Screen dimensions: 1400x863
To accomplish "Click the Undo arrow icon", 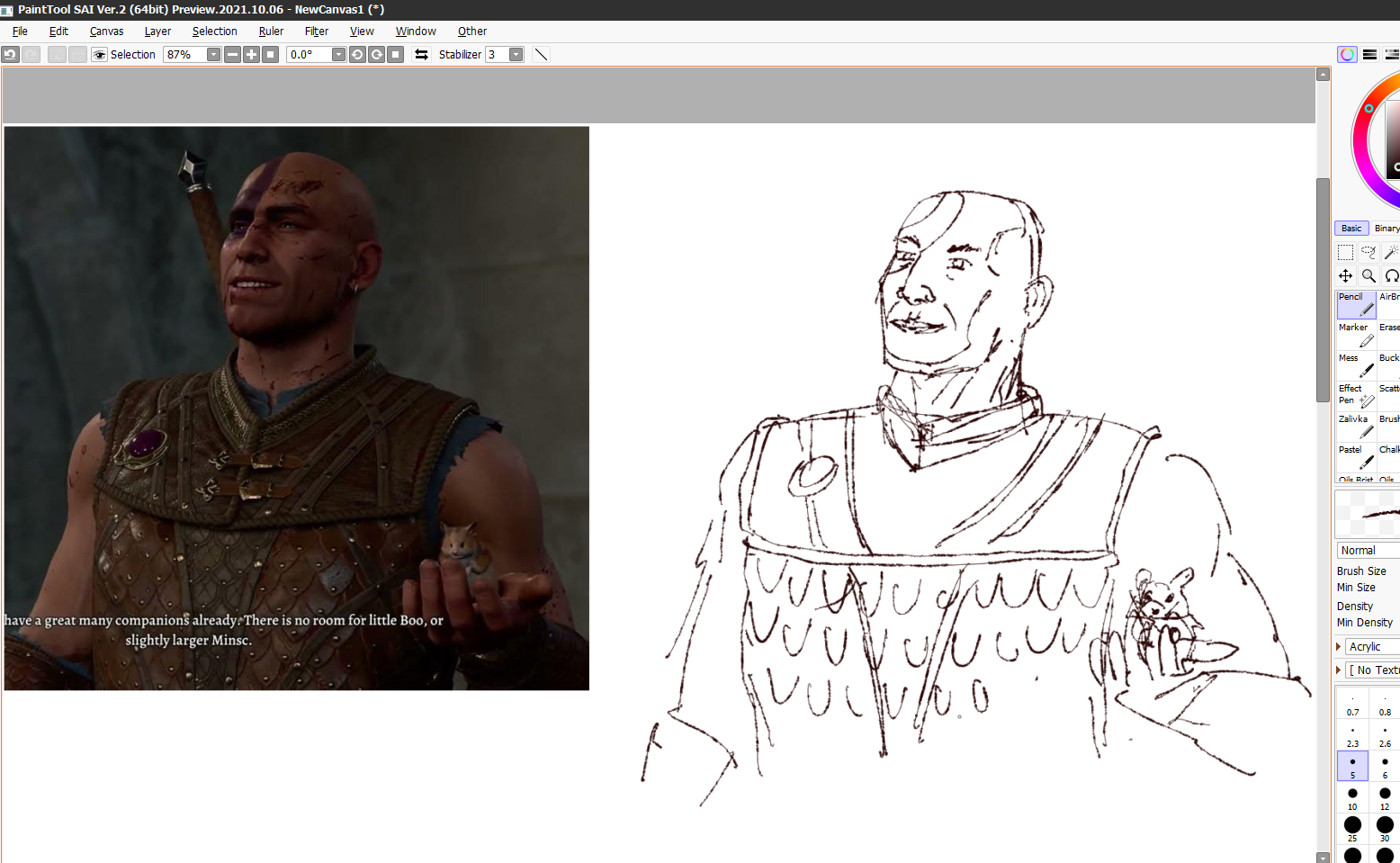I will tap(10, 54).
